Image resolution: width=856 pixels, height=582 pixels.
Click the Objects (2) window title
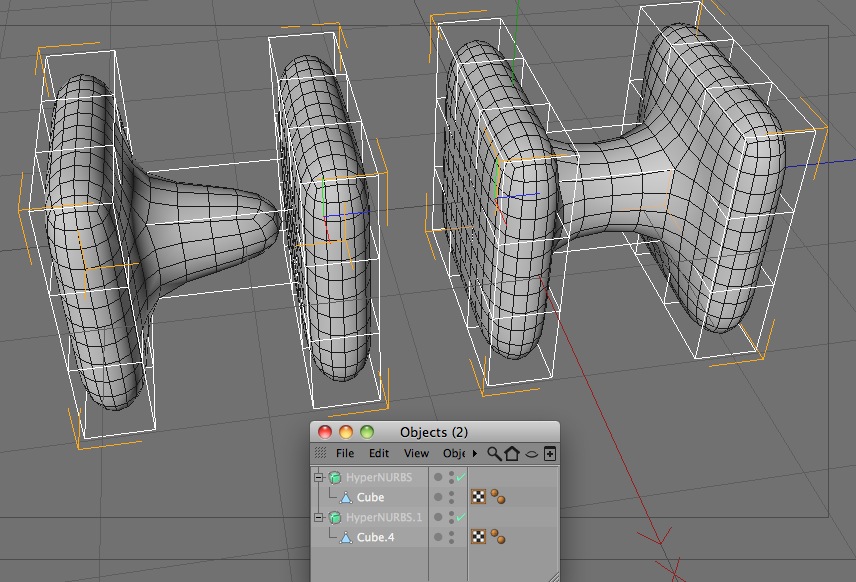[434, 432]
